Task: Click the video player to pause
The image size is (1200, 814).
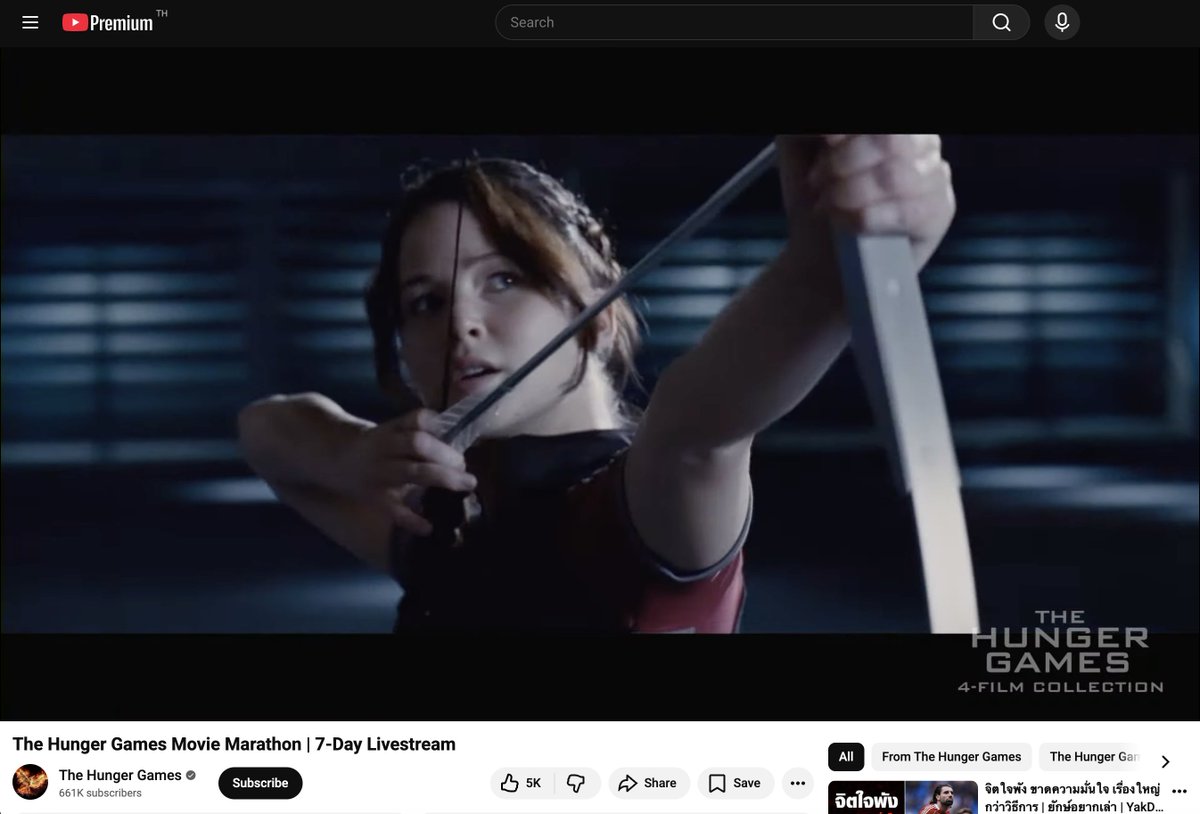Action: pyautogui.click(x=600, y=384)
